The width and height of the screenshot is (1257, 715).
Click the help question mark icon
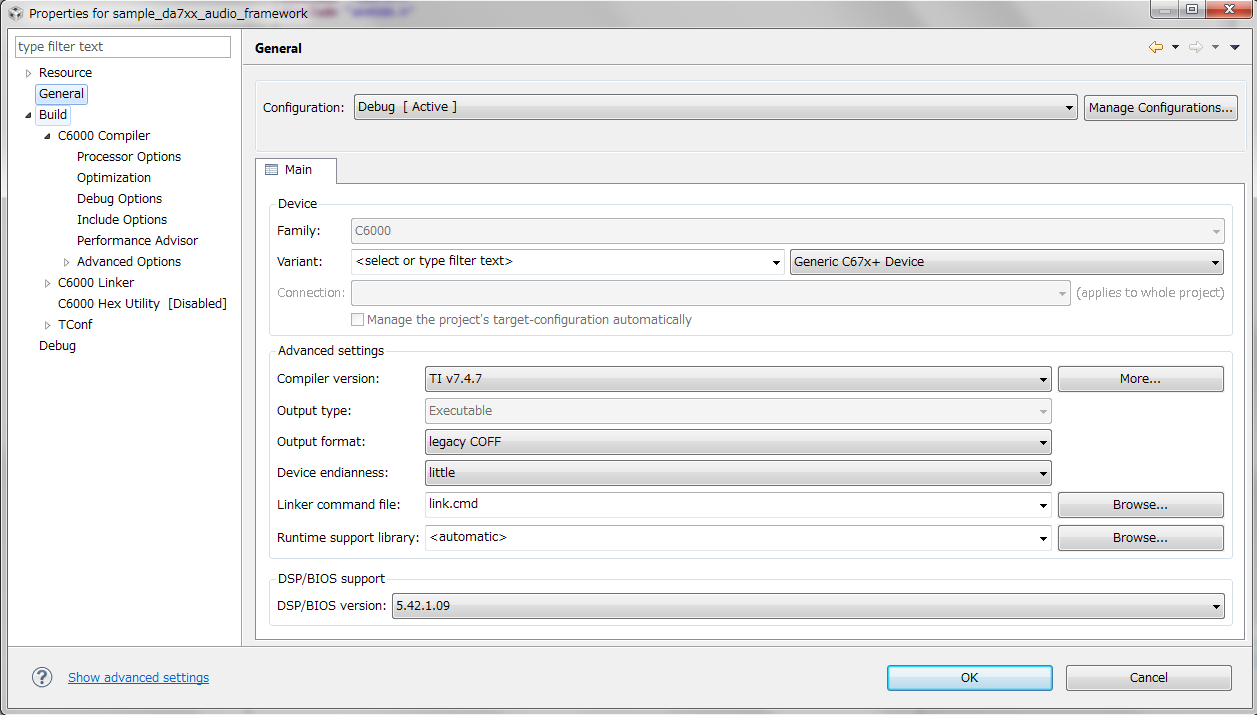(x=42, y=677)
